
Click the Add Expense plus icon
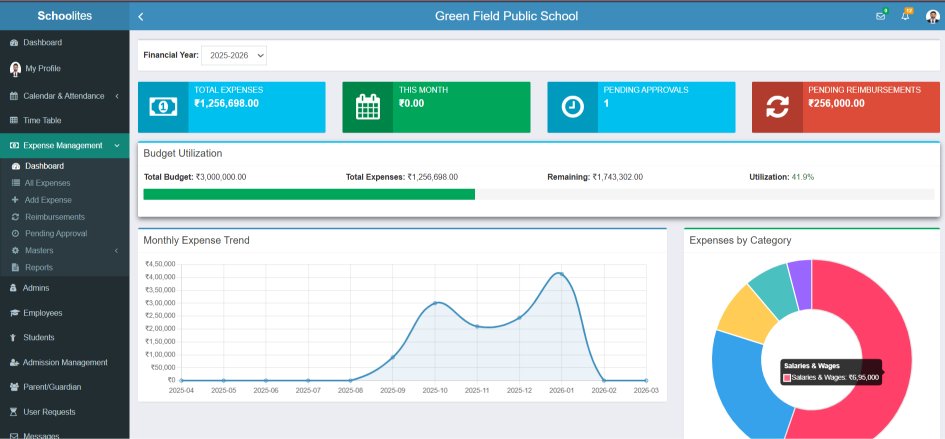(15, 200)
